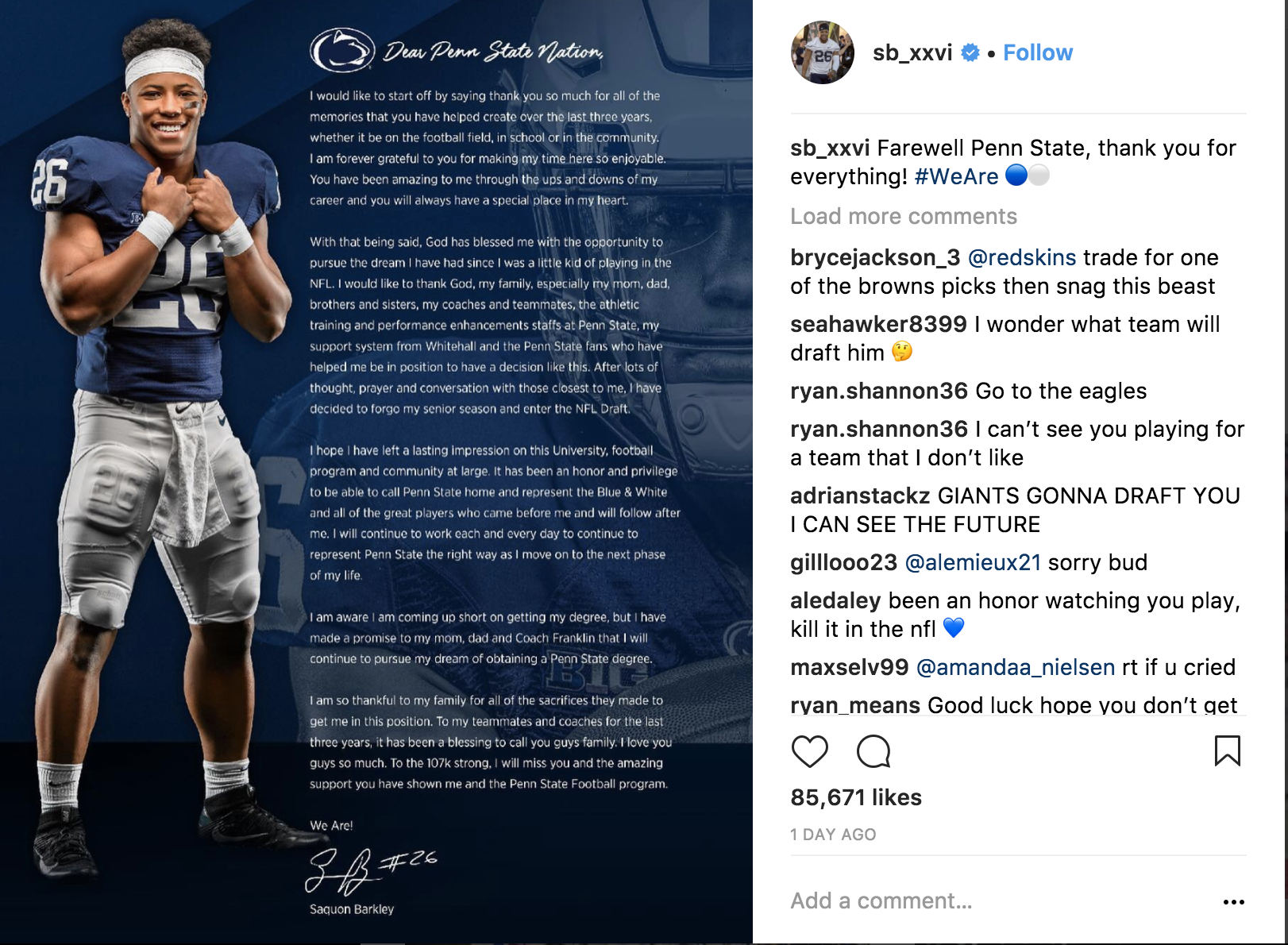The image size is (1288, 945).
Task: Click the blue verified badge icon
Action: (x=970, y=53)
